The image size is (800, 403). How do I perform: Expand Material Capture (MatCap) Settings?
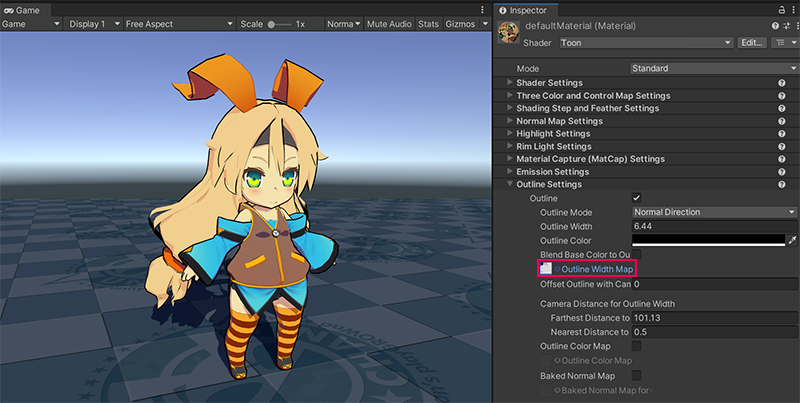(509, 159)
